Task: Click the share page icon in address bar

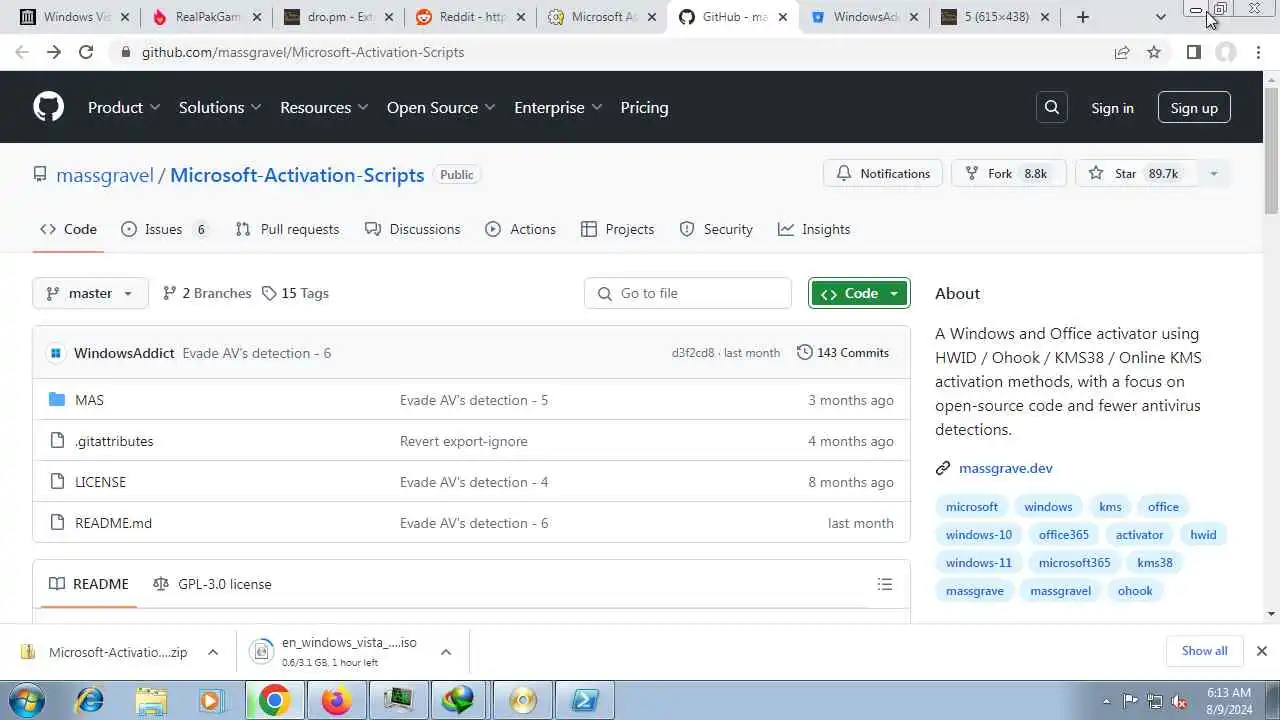Action: [x=1122, y=52]
